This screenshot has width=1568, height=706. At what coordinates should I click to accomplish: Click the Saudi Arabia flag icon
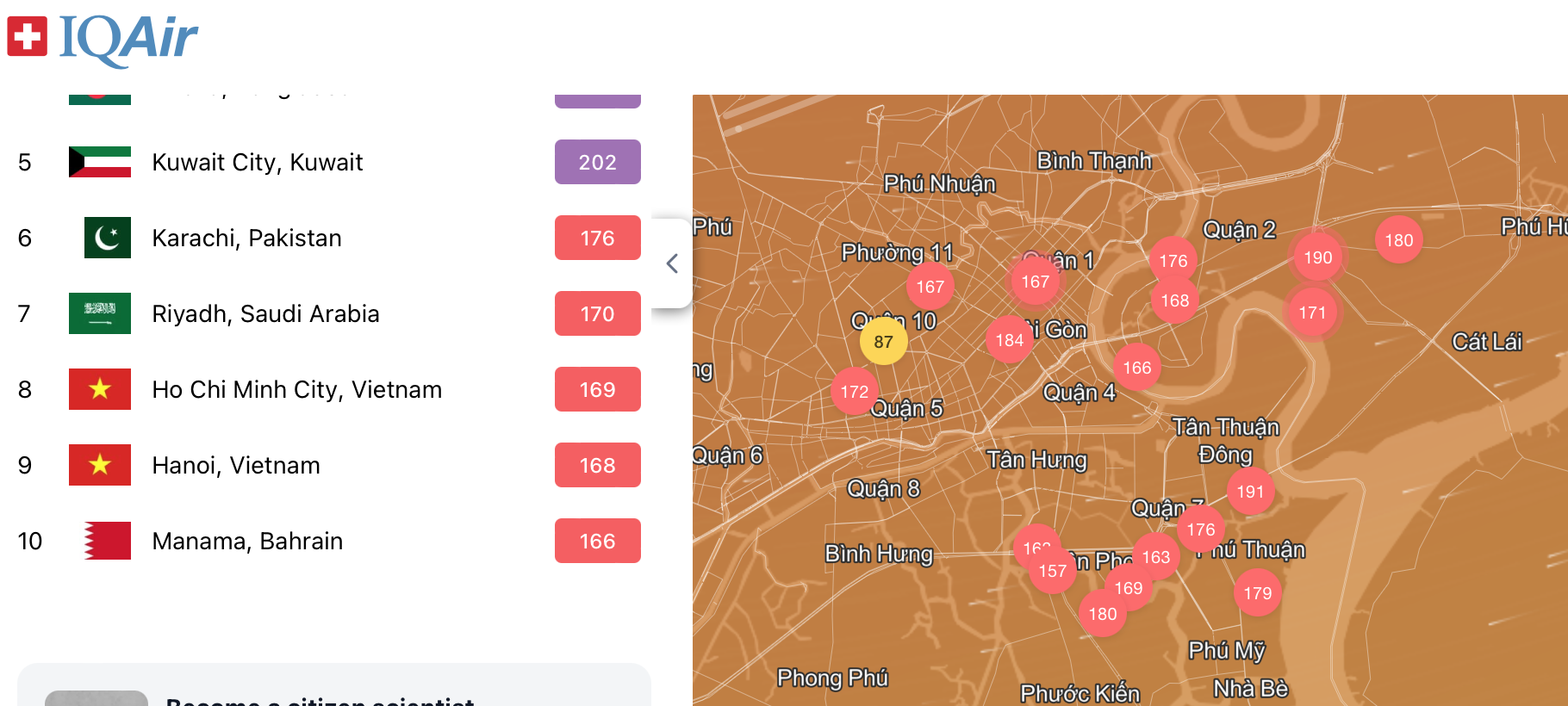click(x=100, y=313)
